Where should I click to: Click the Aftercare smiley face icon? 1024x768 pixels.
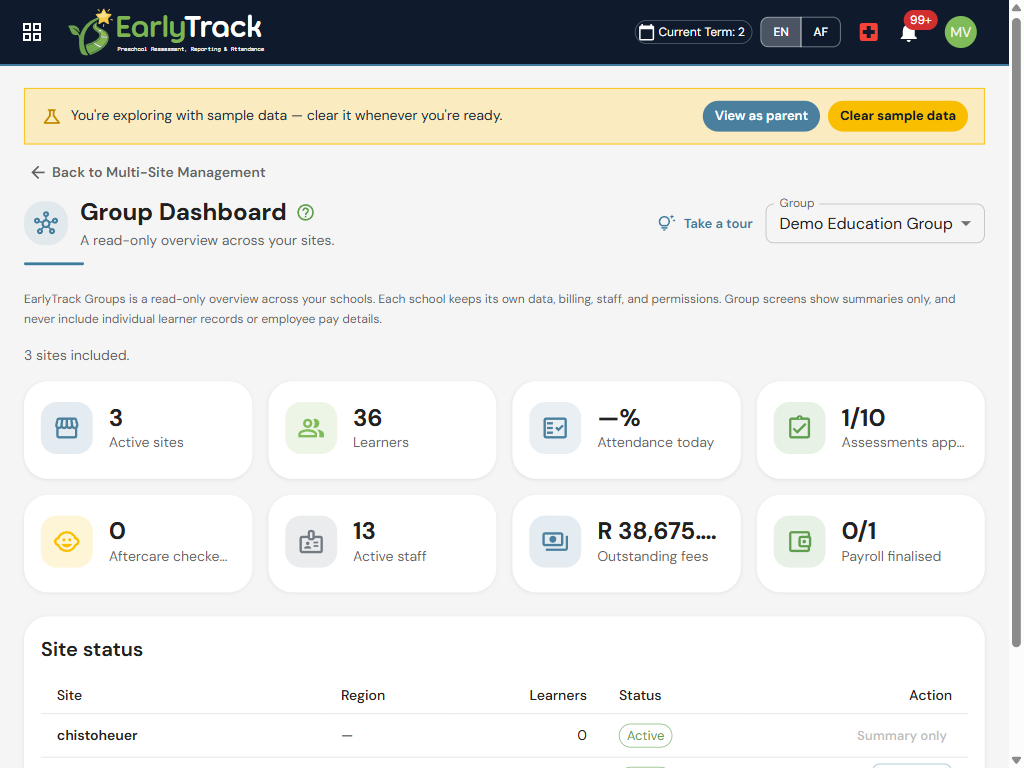pyautogui.click(x=67, y=541)
